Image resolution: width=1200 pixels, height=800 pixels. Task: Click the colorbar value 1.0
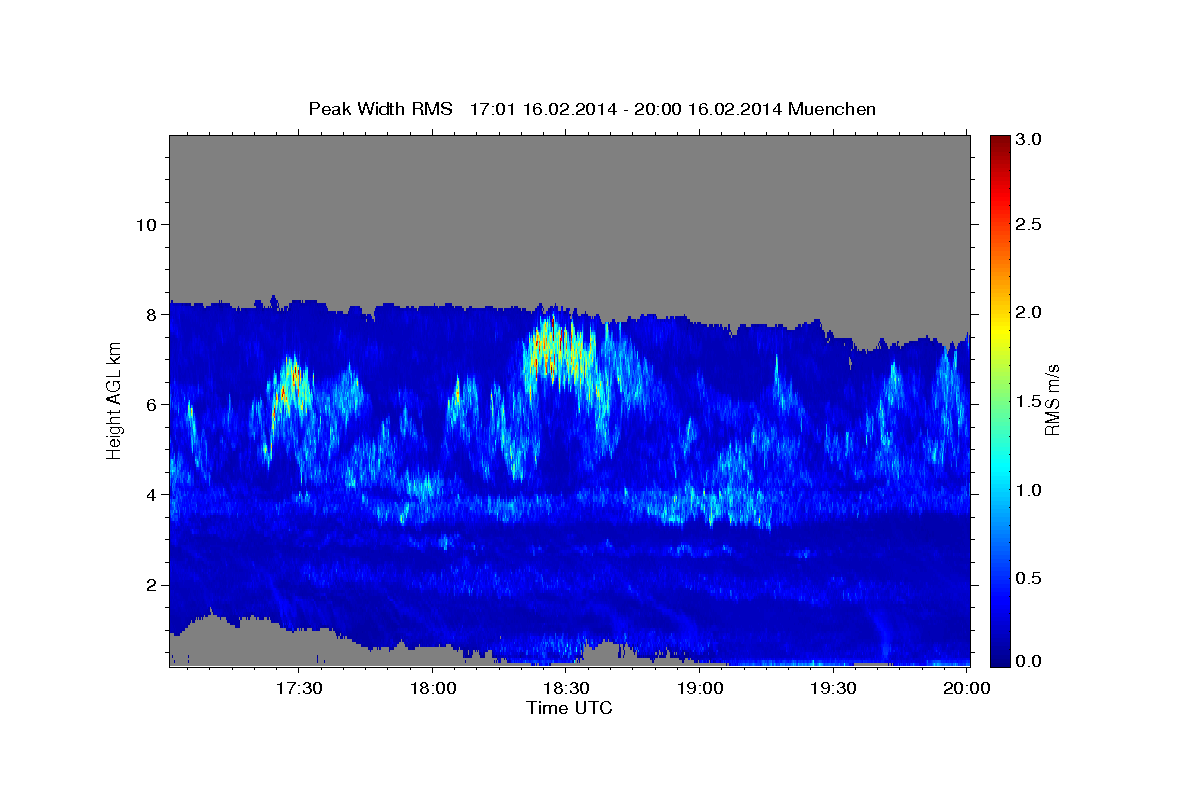(1029, 490)
